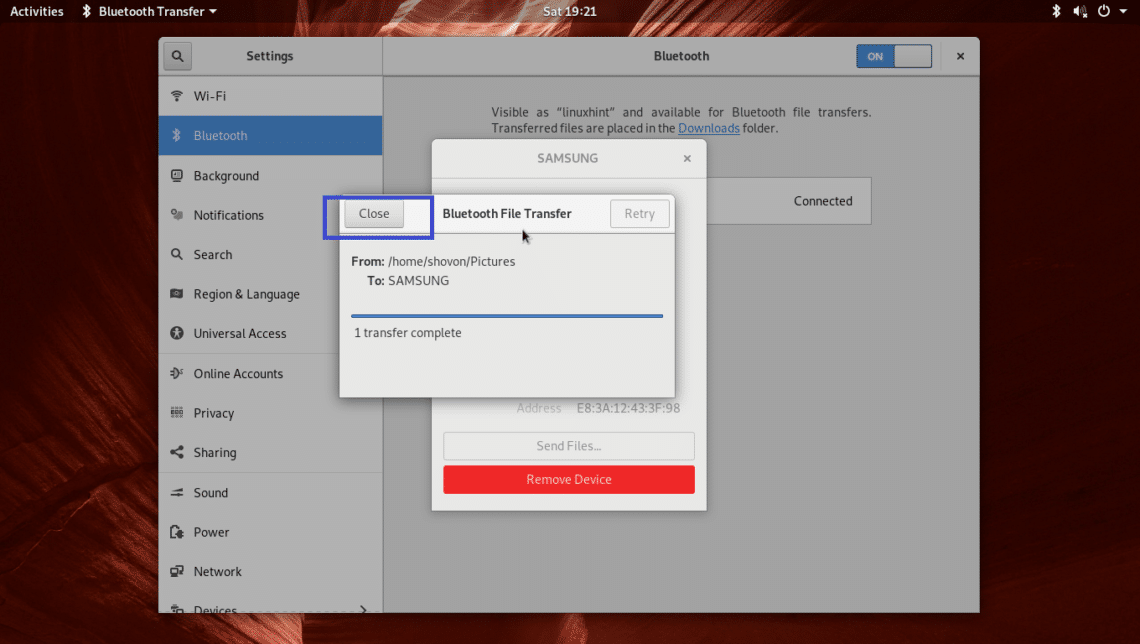This screenshot has height=644, width=1140.
Task: Click the Universal Access icon
Action: click(x=177, y=333)
